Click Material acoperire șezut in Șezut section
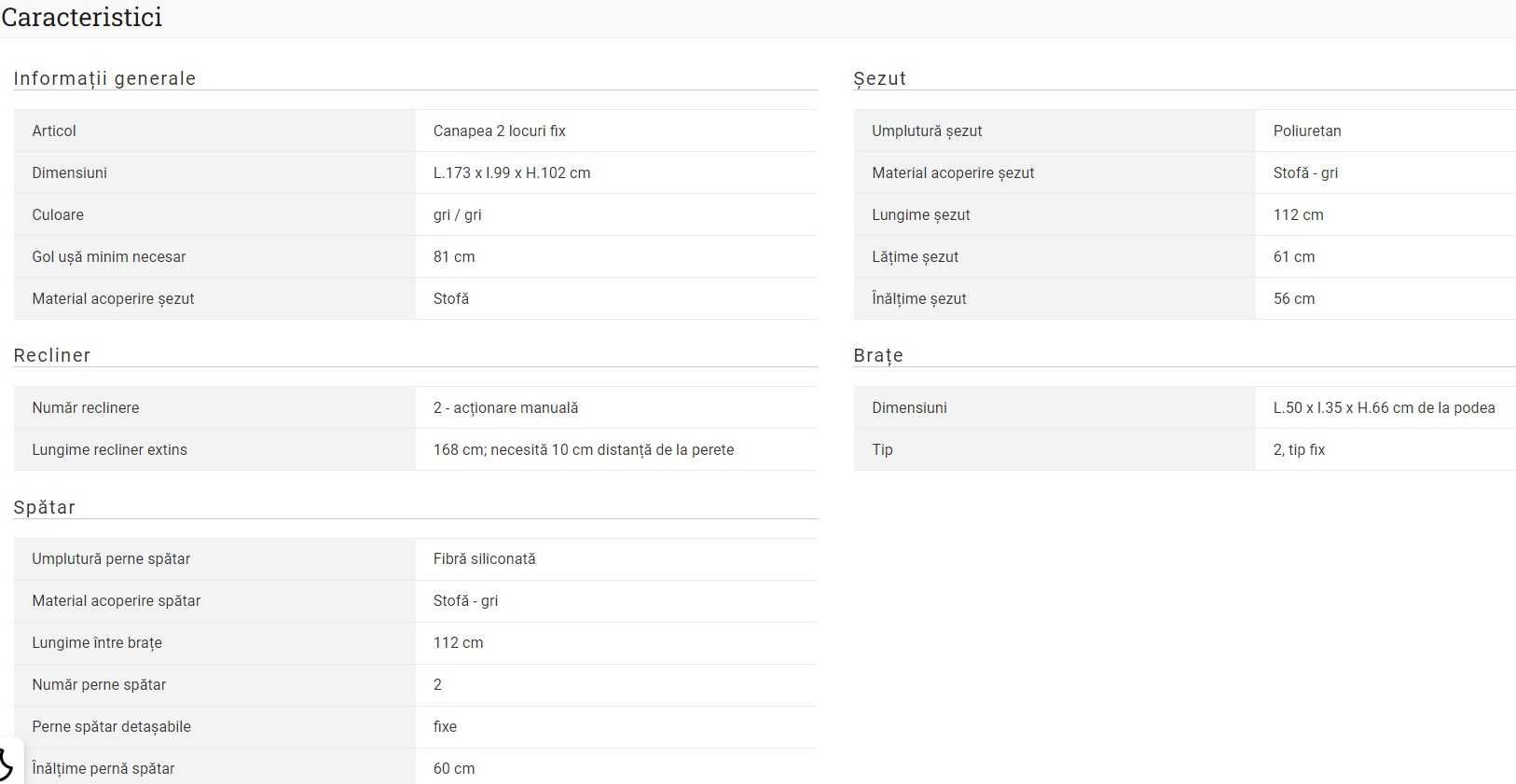 [953, 172]
